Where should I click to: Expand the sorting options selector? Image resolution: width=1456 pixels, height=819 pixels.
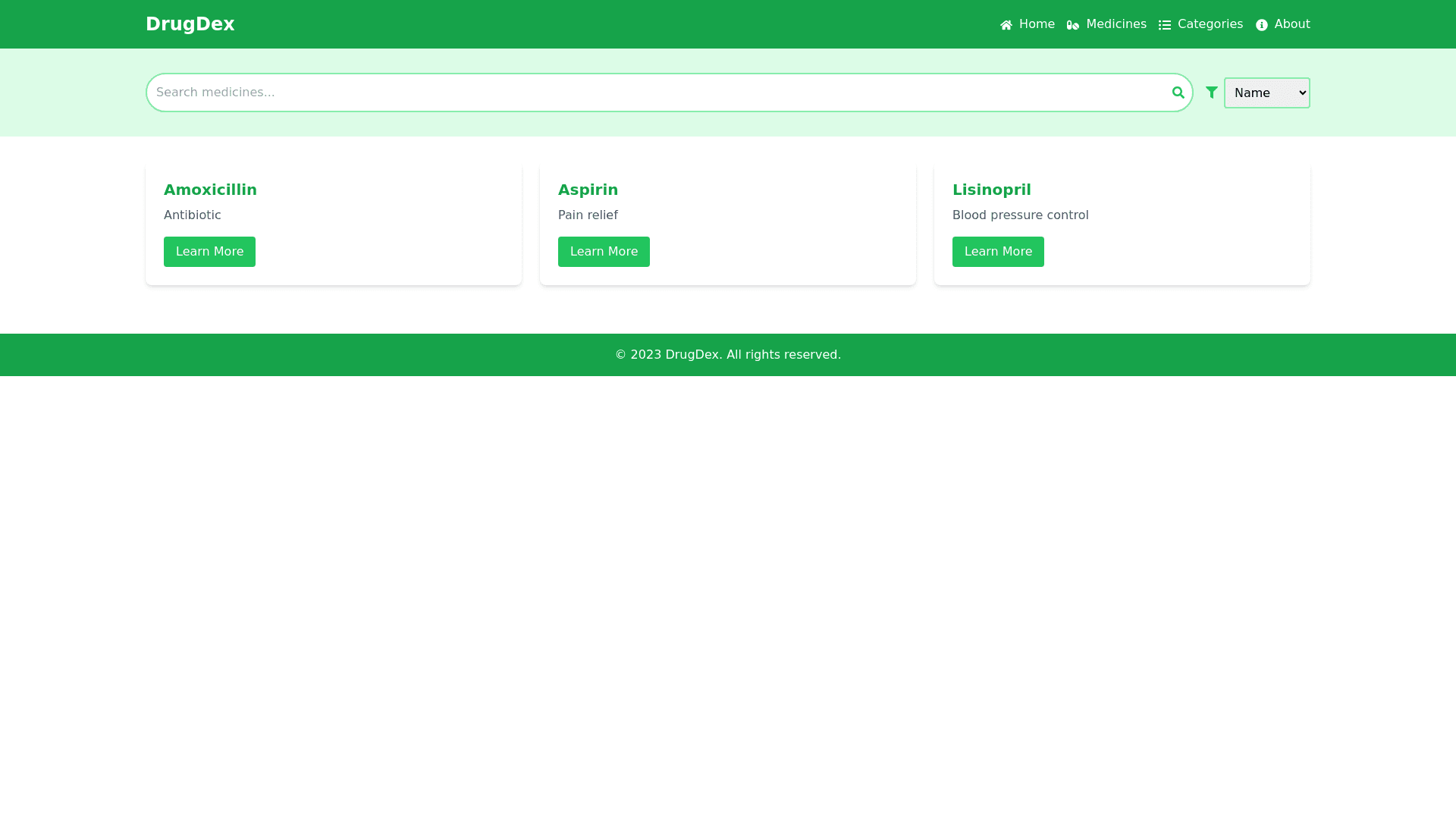tap(1266, 93)
